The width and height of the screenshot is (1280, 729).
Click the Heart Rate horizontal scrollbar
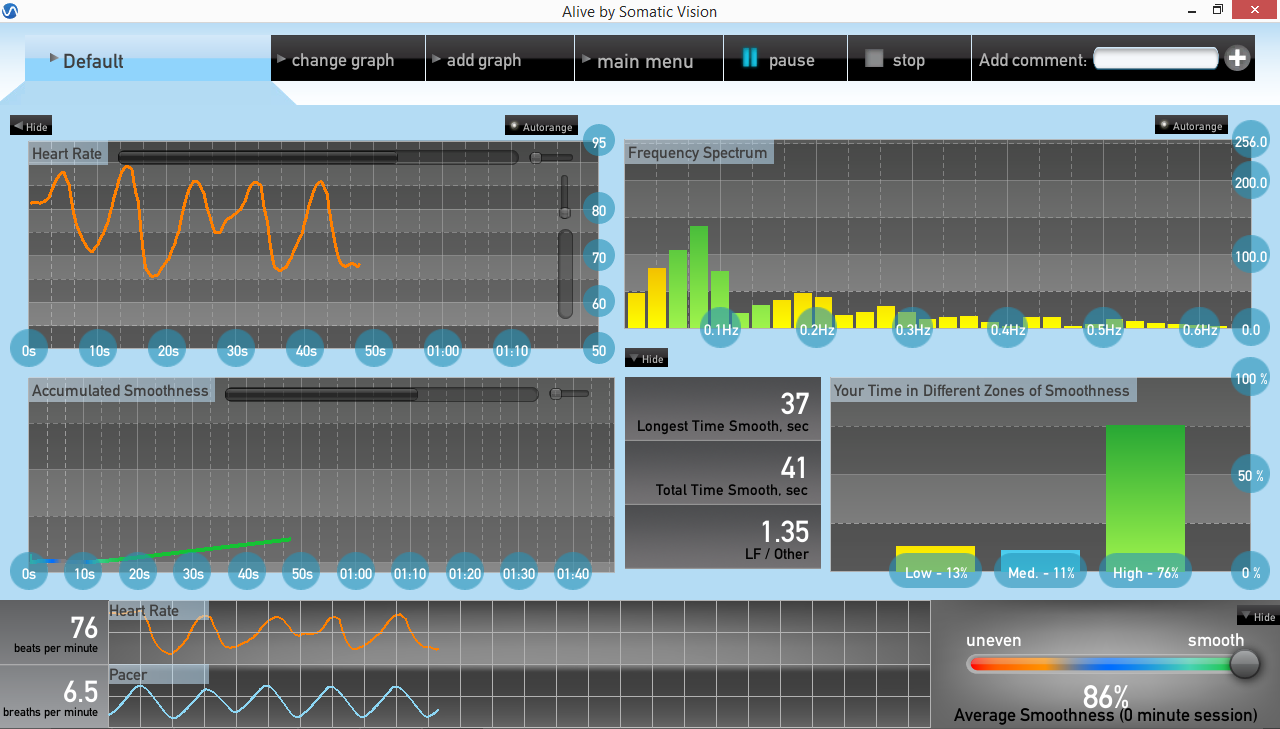(318, 157)
